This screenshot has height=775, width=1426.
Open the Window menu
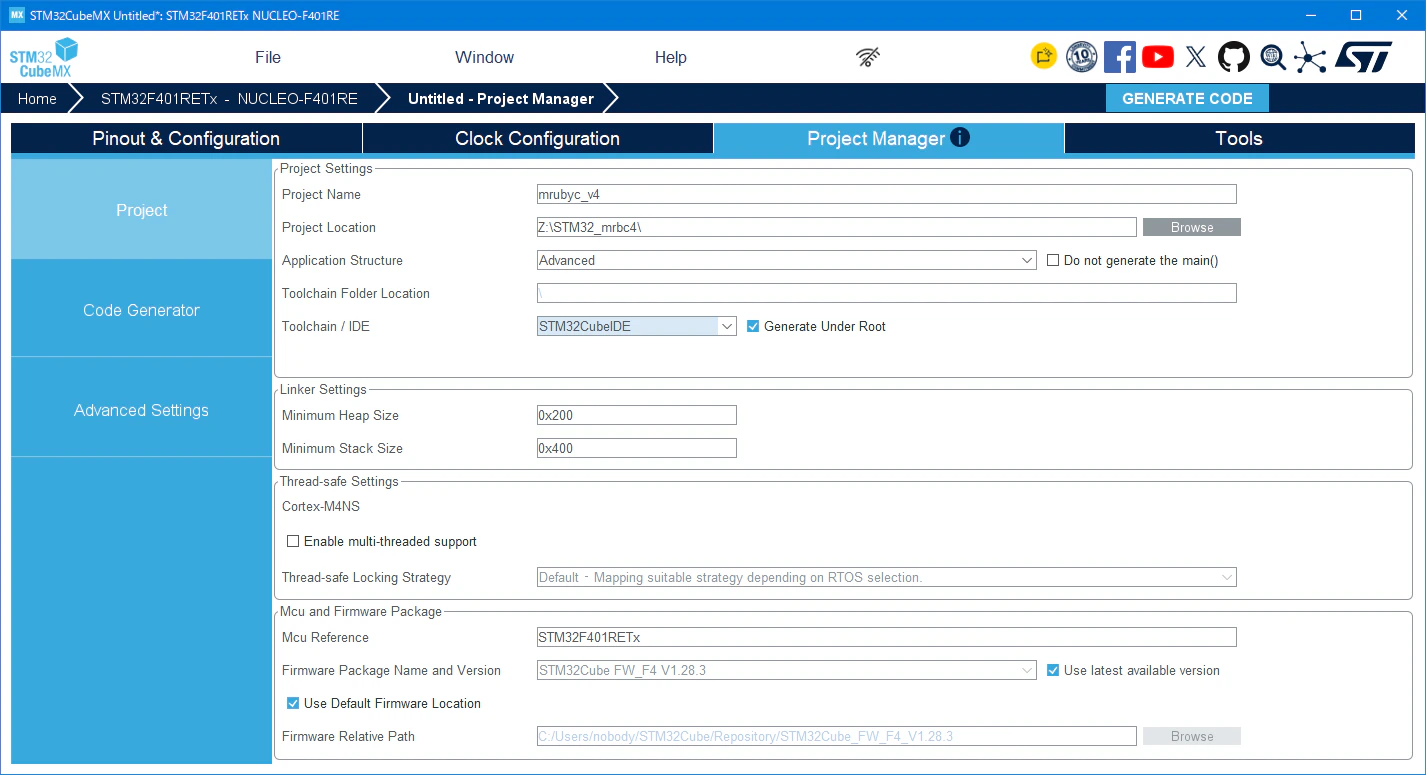pyautogui.click(x=484, y=57)
